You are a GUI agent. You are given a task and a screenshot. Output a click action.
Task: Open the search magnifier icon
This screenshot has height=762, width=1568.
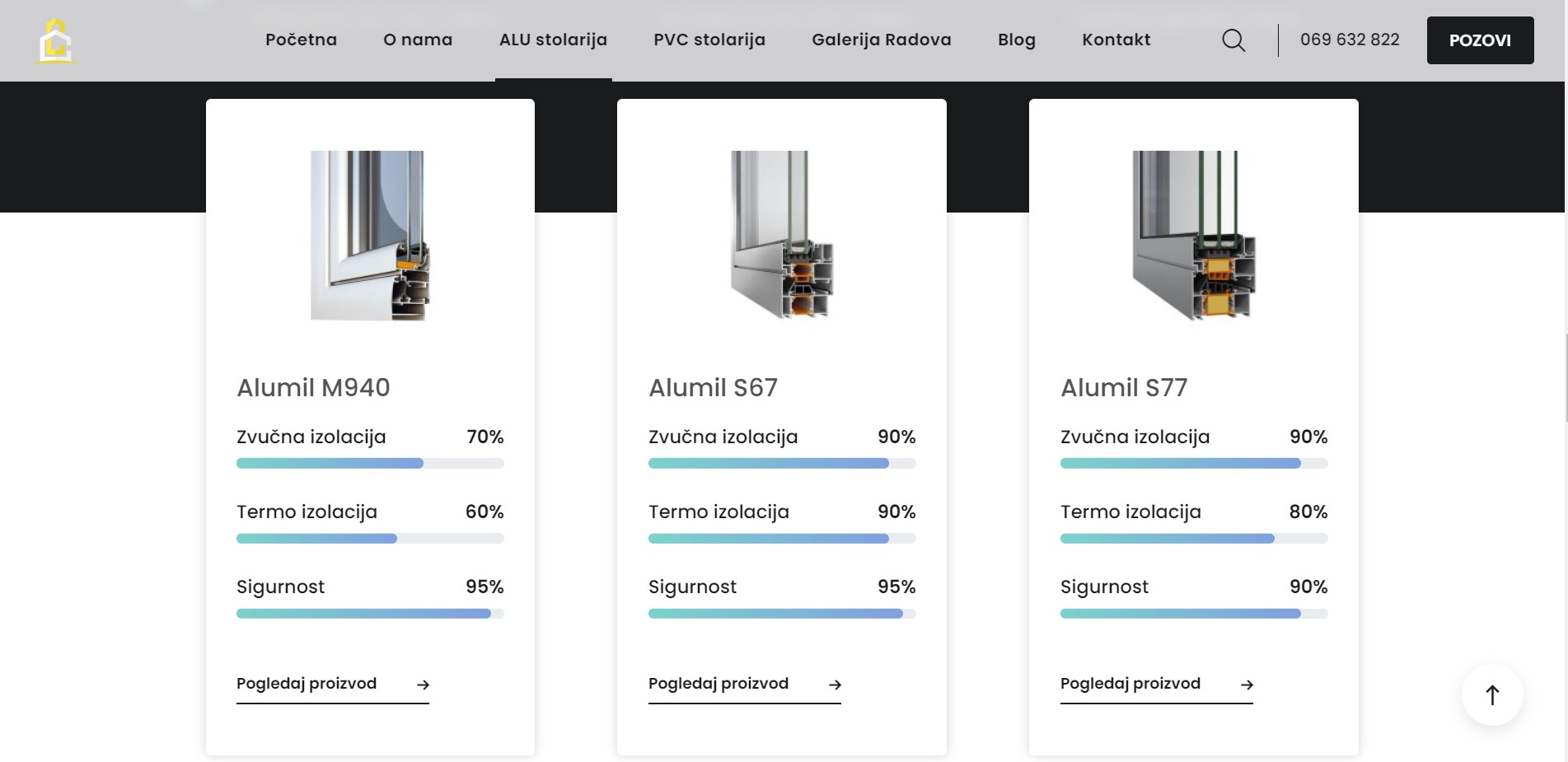(x=1233, y=40)
